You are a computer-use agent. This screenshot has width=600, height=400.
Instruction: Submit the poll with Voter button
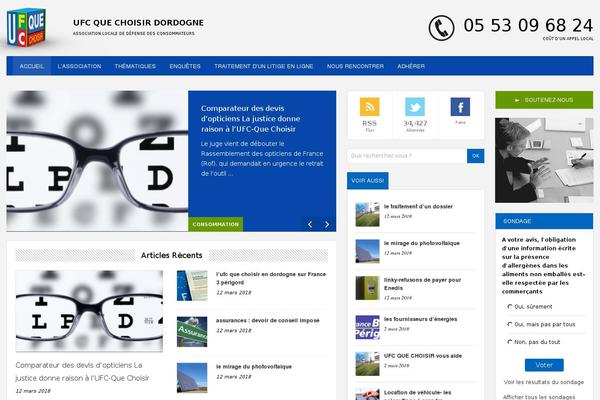(x=544, y=365)
